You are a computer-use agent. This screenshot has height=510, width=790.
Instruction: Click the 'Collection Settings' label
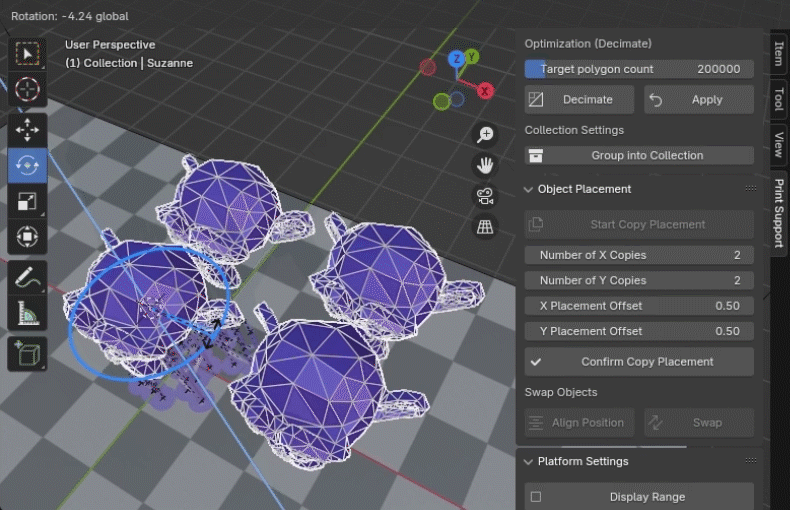[574, 130]
